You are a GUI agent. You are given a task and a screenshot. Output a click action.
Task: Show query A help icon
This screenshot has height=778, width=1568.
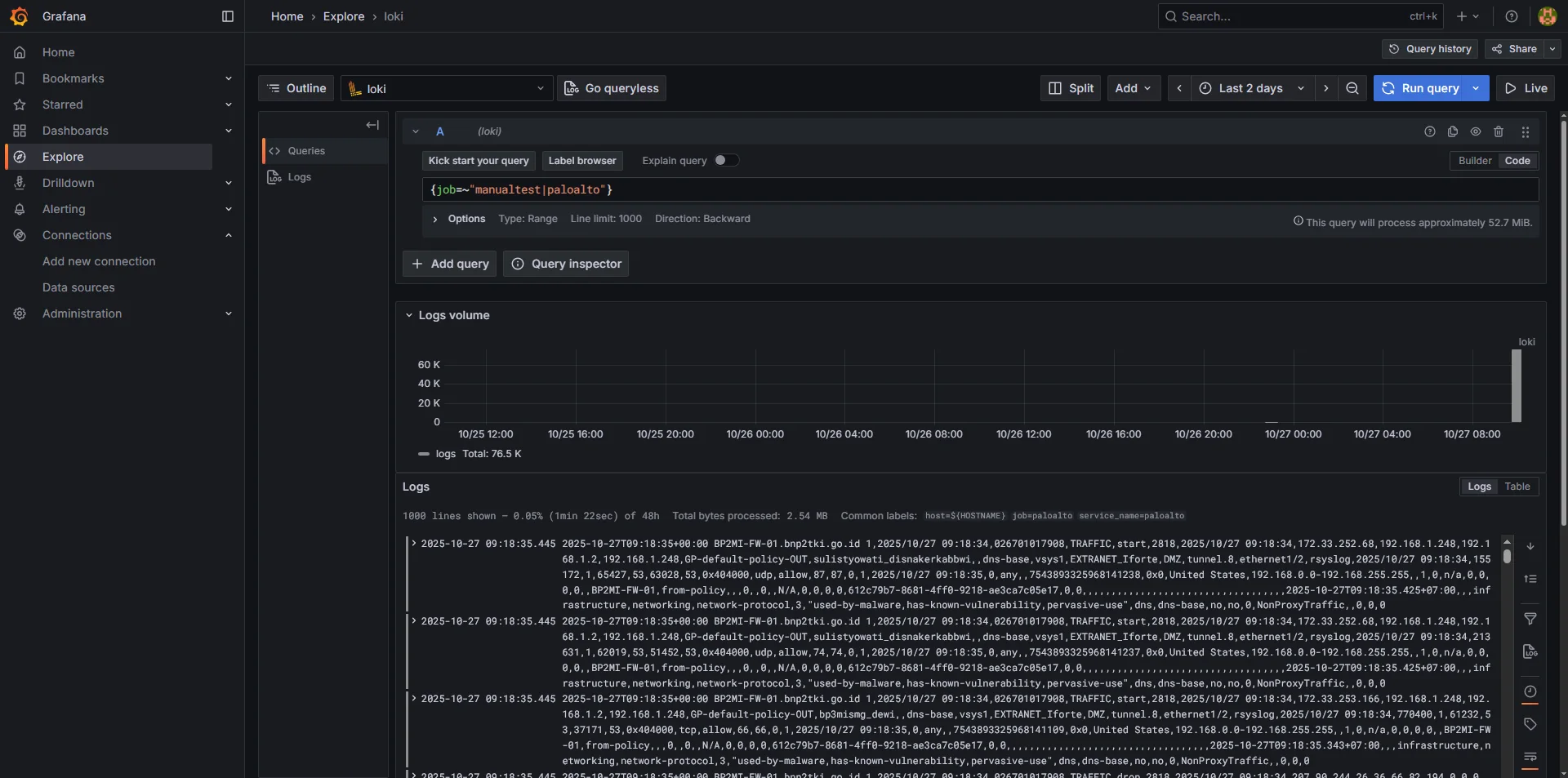[x=1429, y=131]
